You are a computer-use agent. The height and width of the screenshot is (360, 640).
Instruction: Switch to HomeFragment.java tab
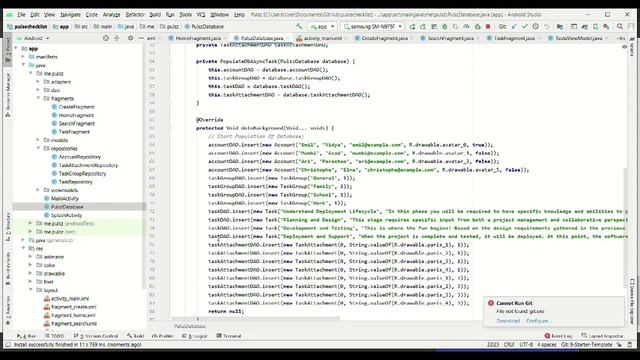(x=198, y=38)
